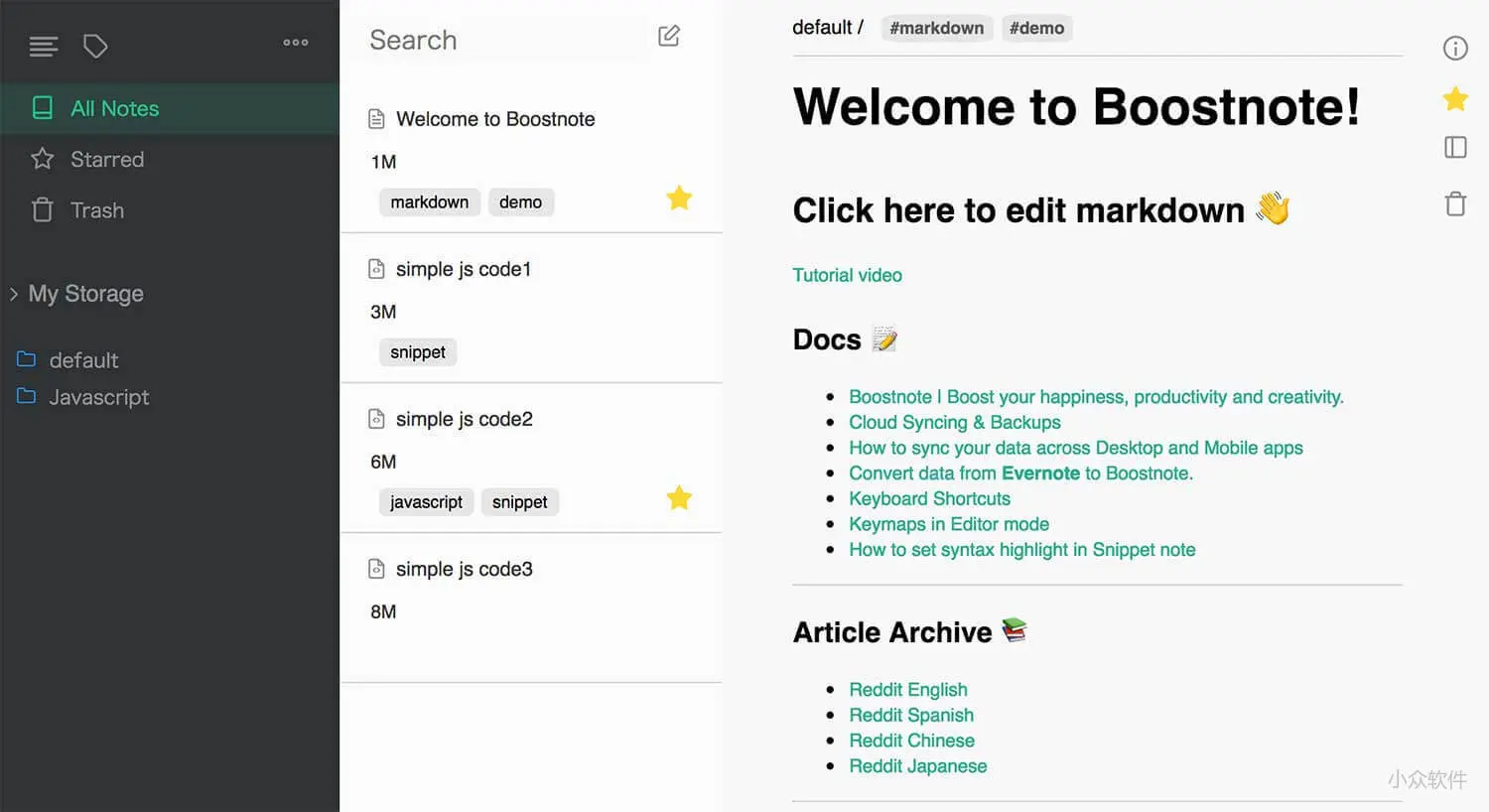Click the sidebar list view icon
1489x812 pixels.
point(44,46)
